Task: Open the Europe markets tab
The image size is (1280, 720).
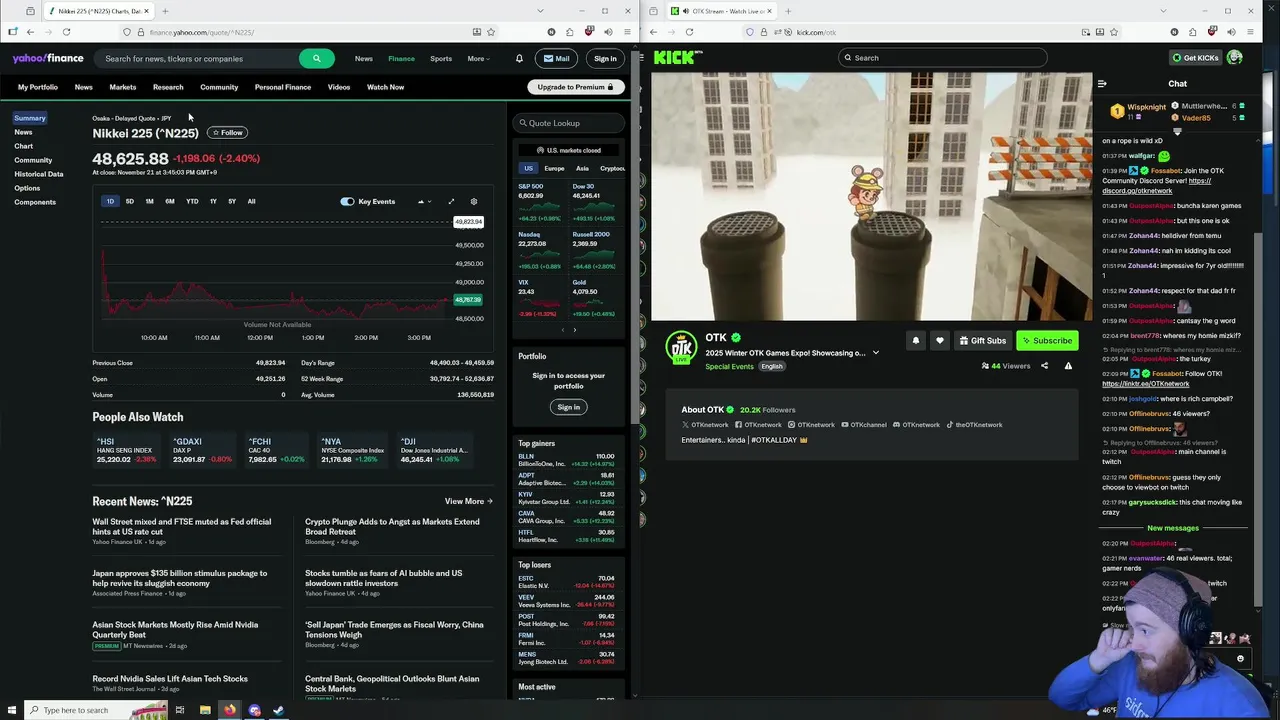Action: coord(554,168)
